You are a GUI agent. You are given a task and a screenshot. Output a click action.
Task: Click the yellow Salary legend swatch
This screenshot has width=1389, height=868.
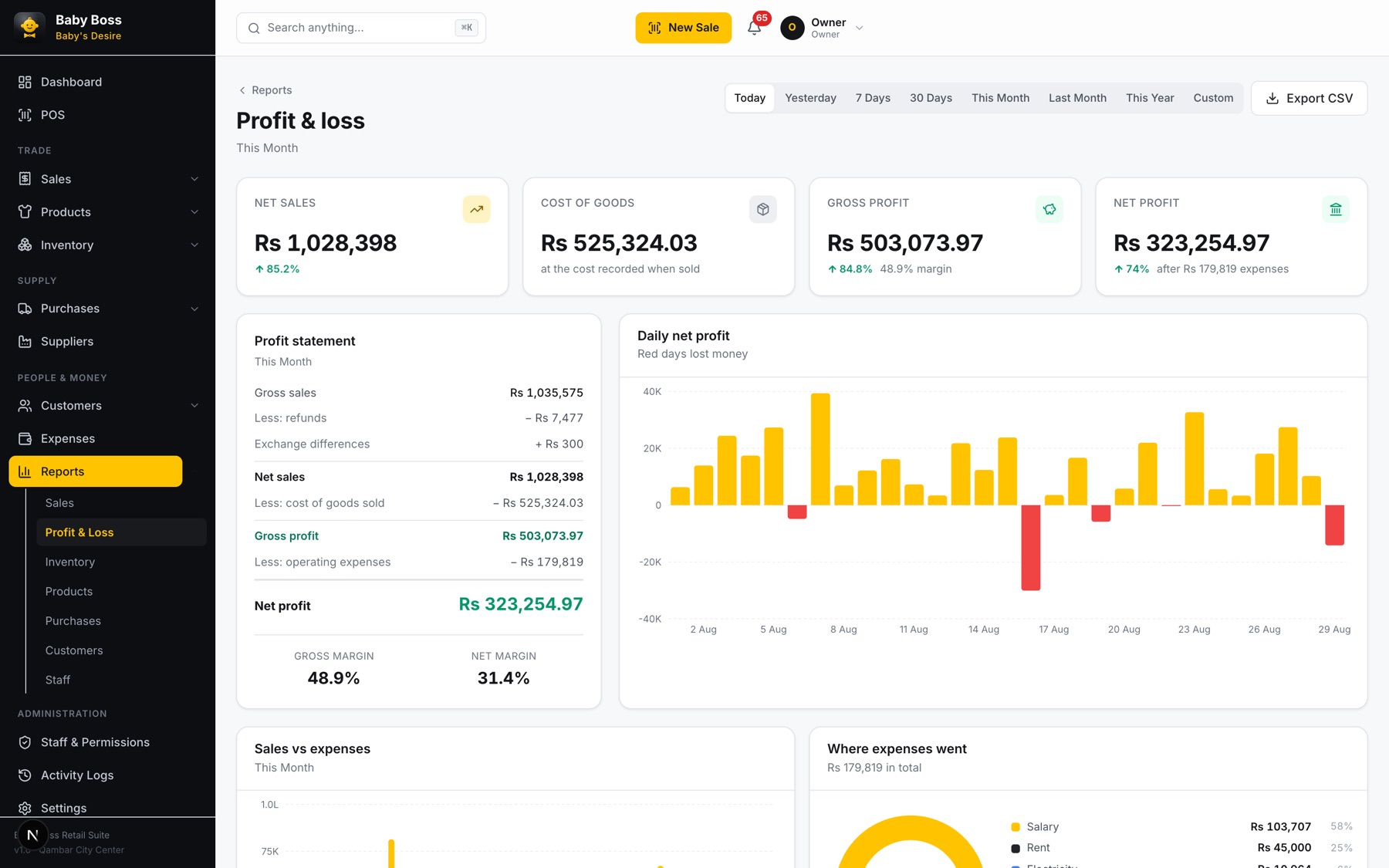[x=1016, y=827]
